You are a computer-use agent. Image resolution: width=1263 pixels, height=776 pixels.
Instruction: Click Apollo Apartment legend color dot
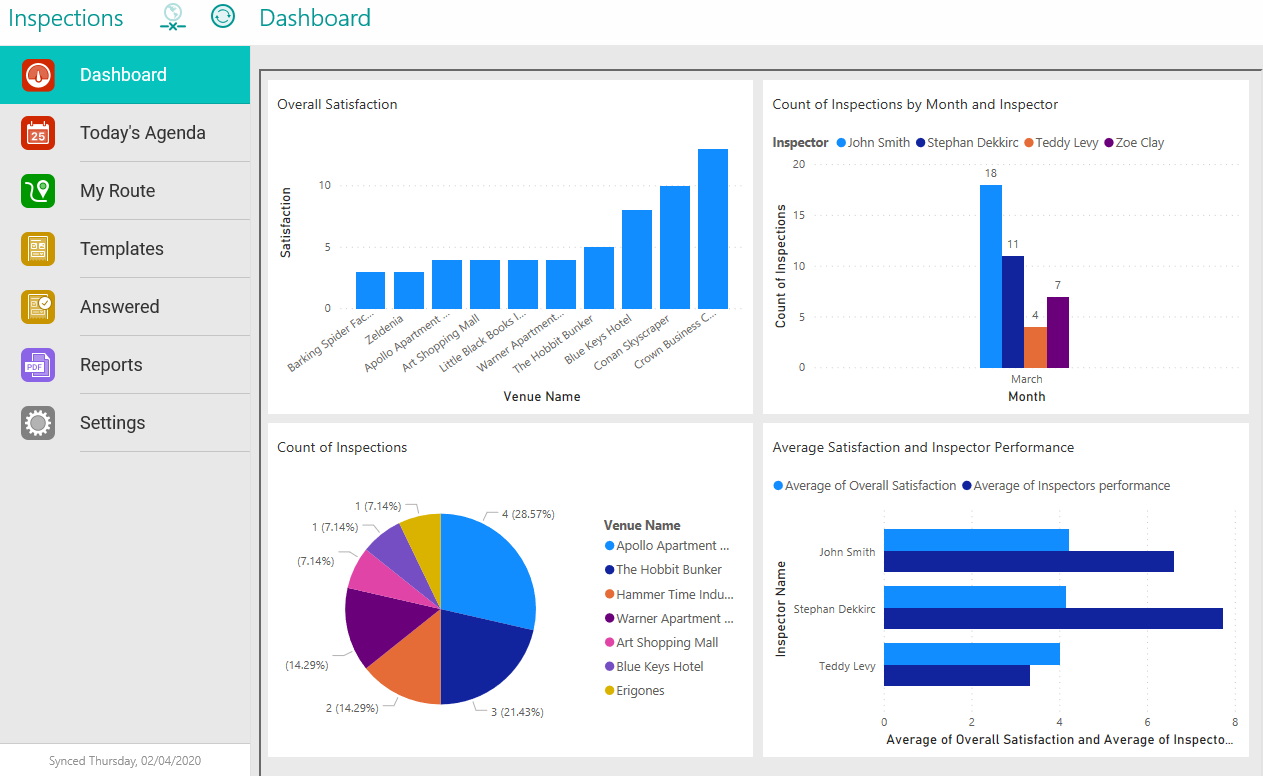coord(609,546)
